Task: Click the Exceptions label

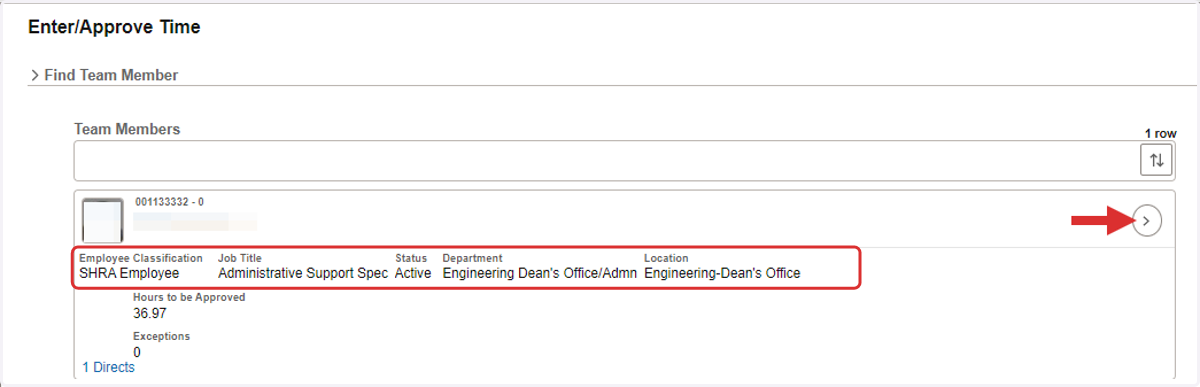Action: point(161,336)
